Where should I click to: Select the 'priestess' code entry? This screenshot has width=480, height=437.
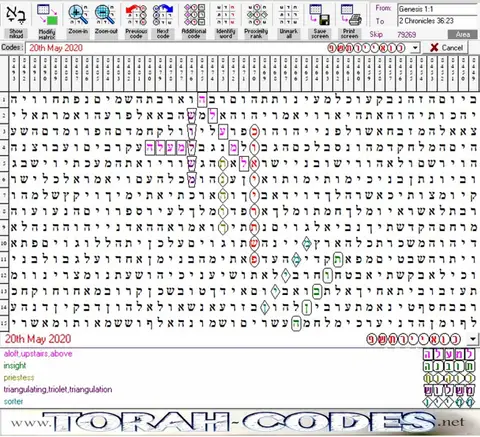point(19,378)
